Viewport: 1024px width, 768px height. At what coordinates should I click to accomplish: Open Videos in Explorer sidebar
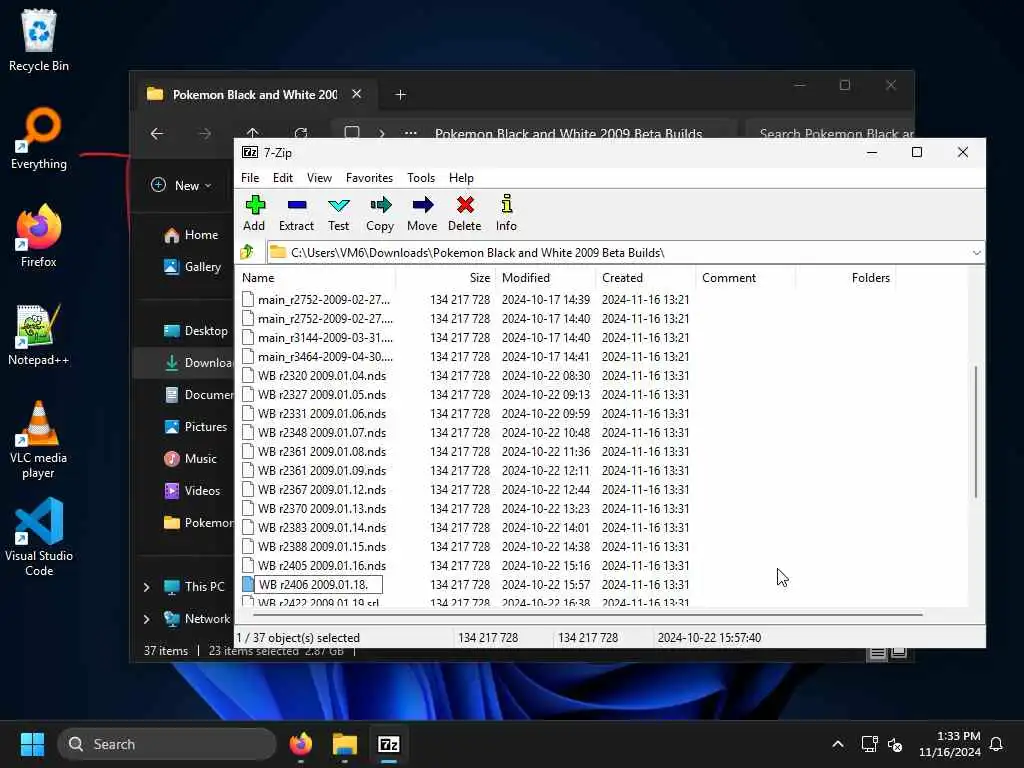(x=192, y=491)
